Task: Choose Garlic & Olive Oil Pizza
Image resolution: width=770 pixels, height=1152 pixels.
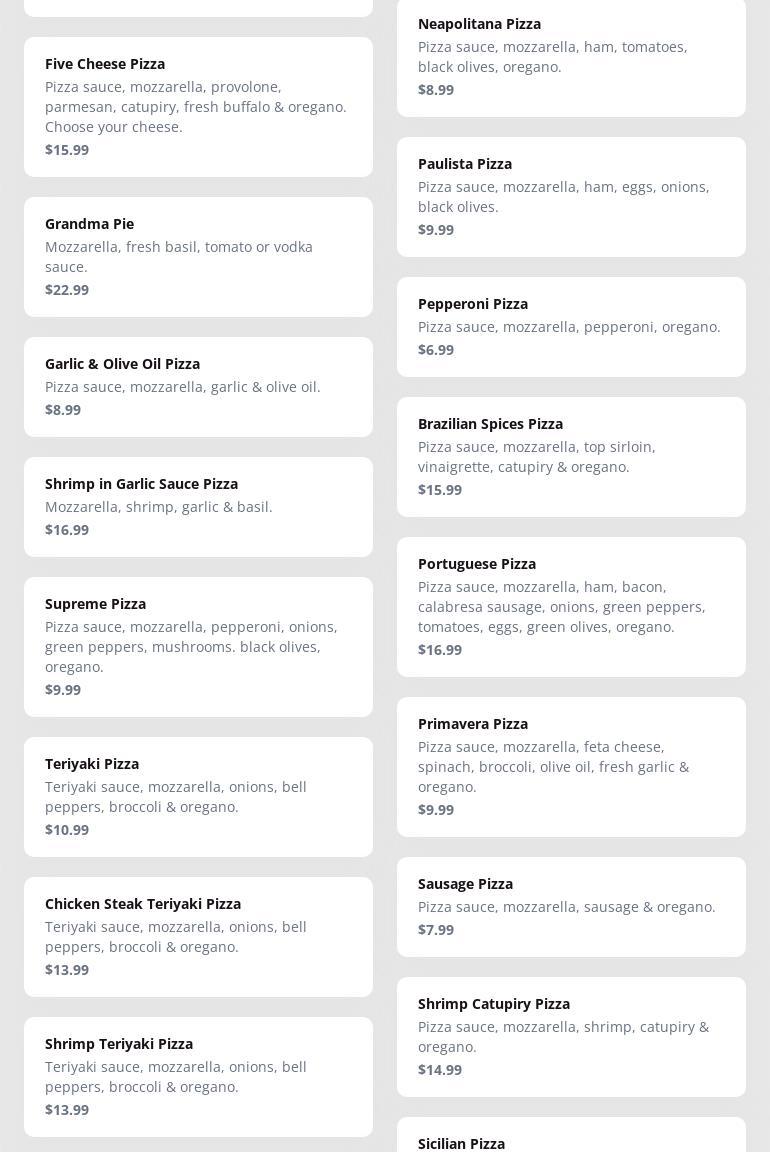Action: [x=198, y=386]
